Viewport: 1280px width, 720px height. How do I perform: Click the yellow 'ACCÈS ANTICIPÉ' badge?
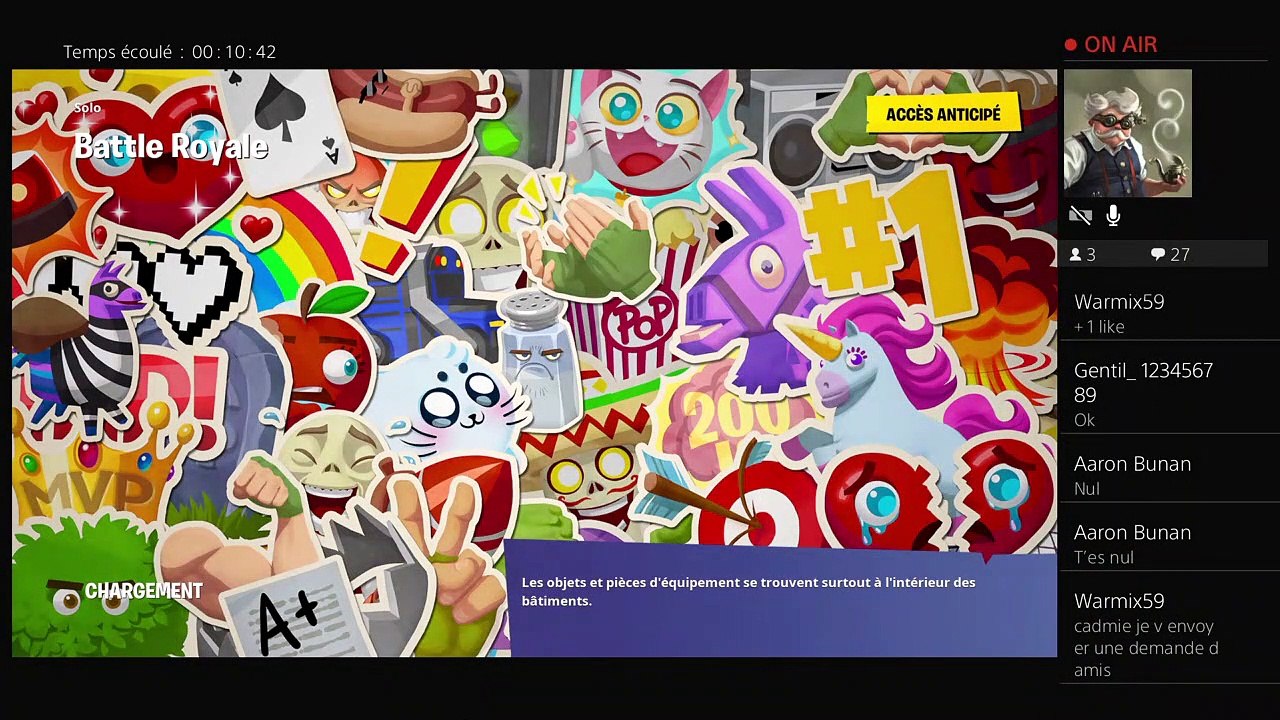(x=943, y=115)
